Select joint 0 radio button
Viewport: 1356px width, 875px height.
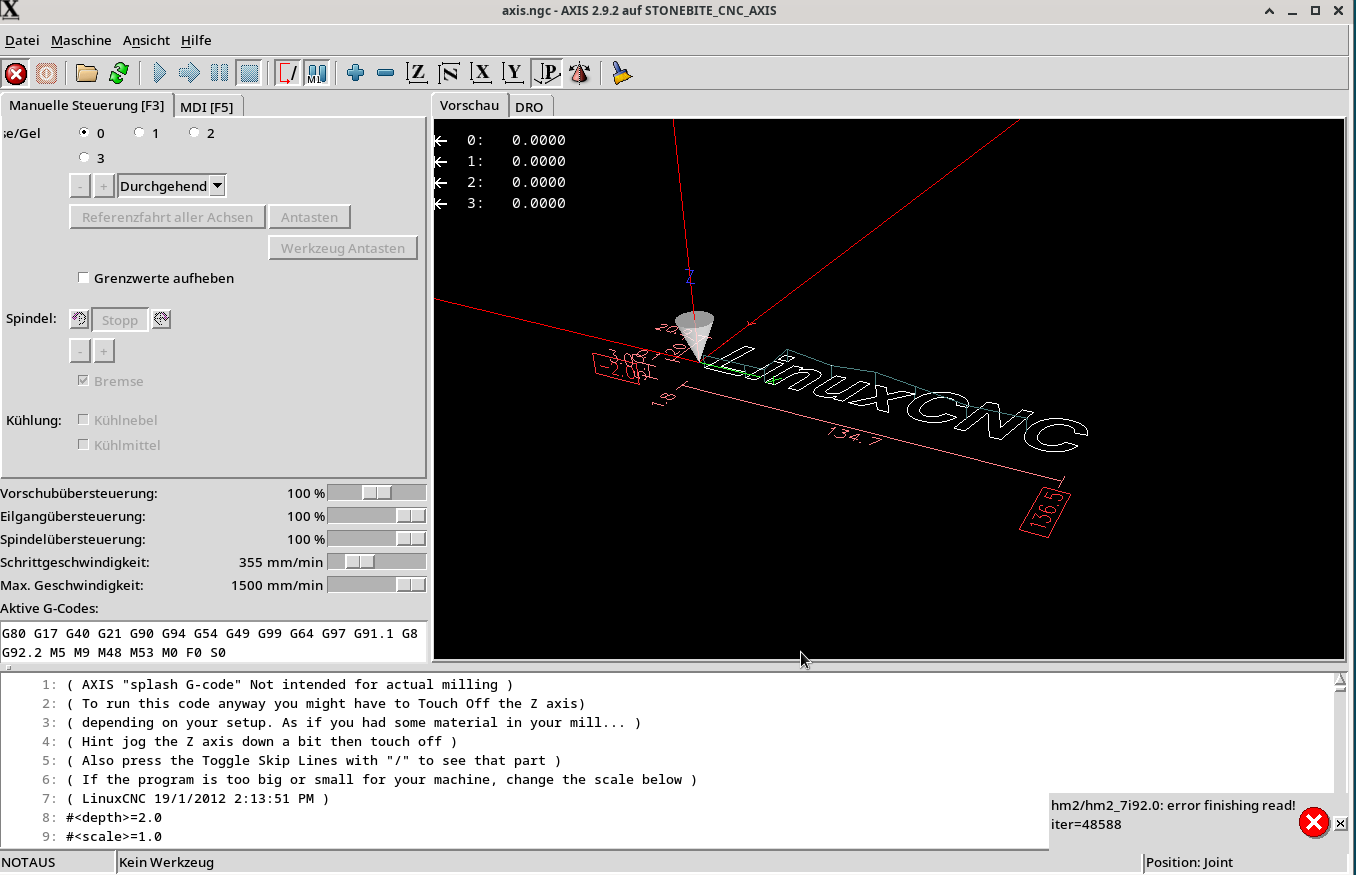85,132
